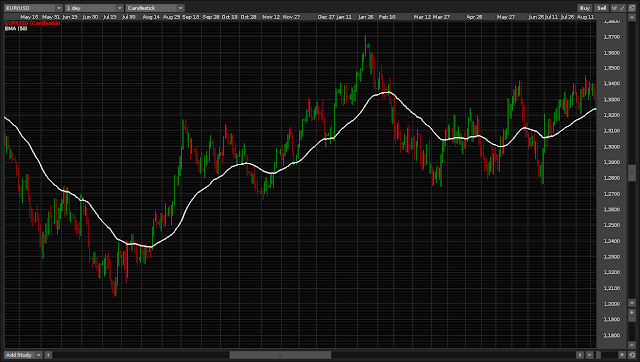Select the trend line drawing tool icon

[x=622, y=8]
